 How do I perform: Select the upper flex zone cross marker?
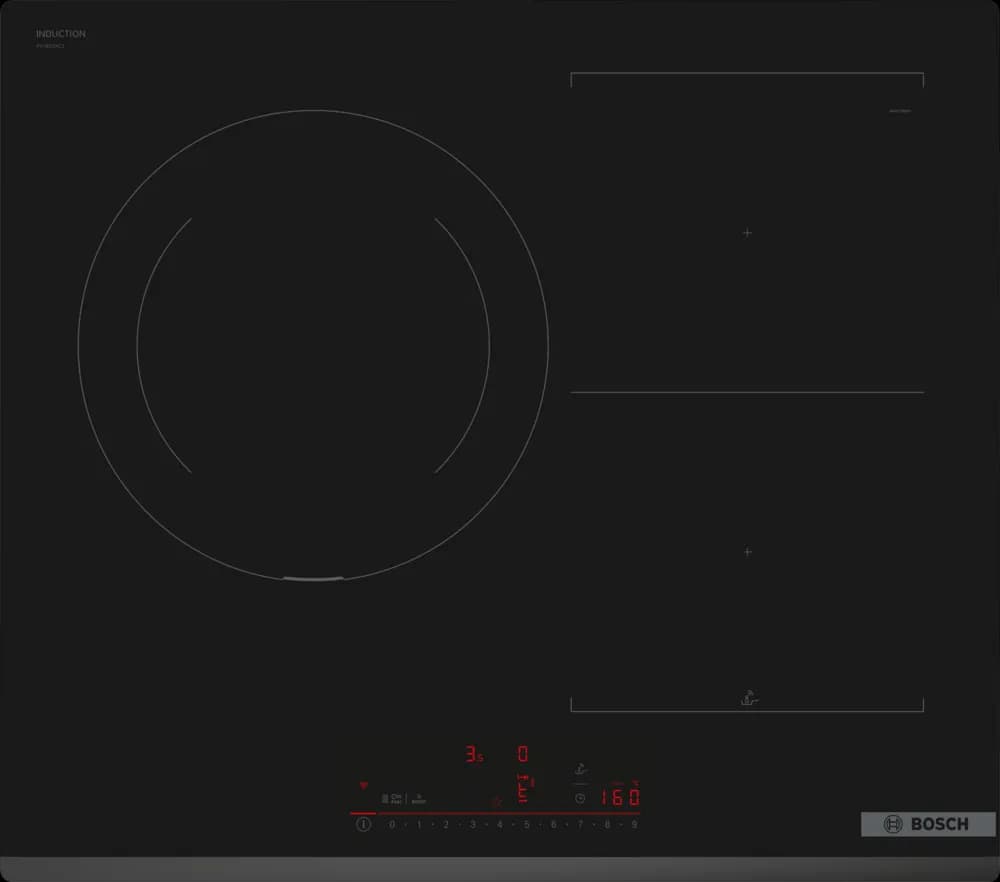(747, 233)
